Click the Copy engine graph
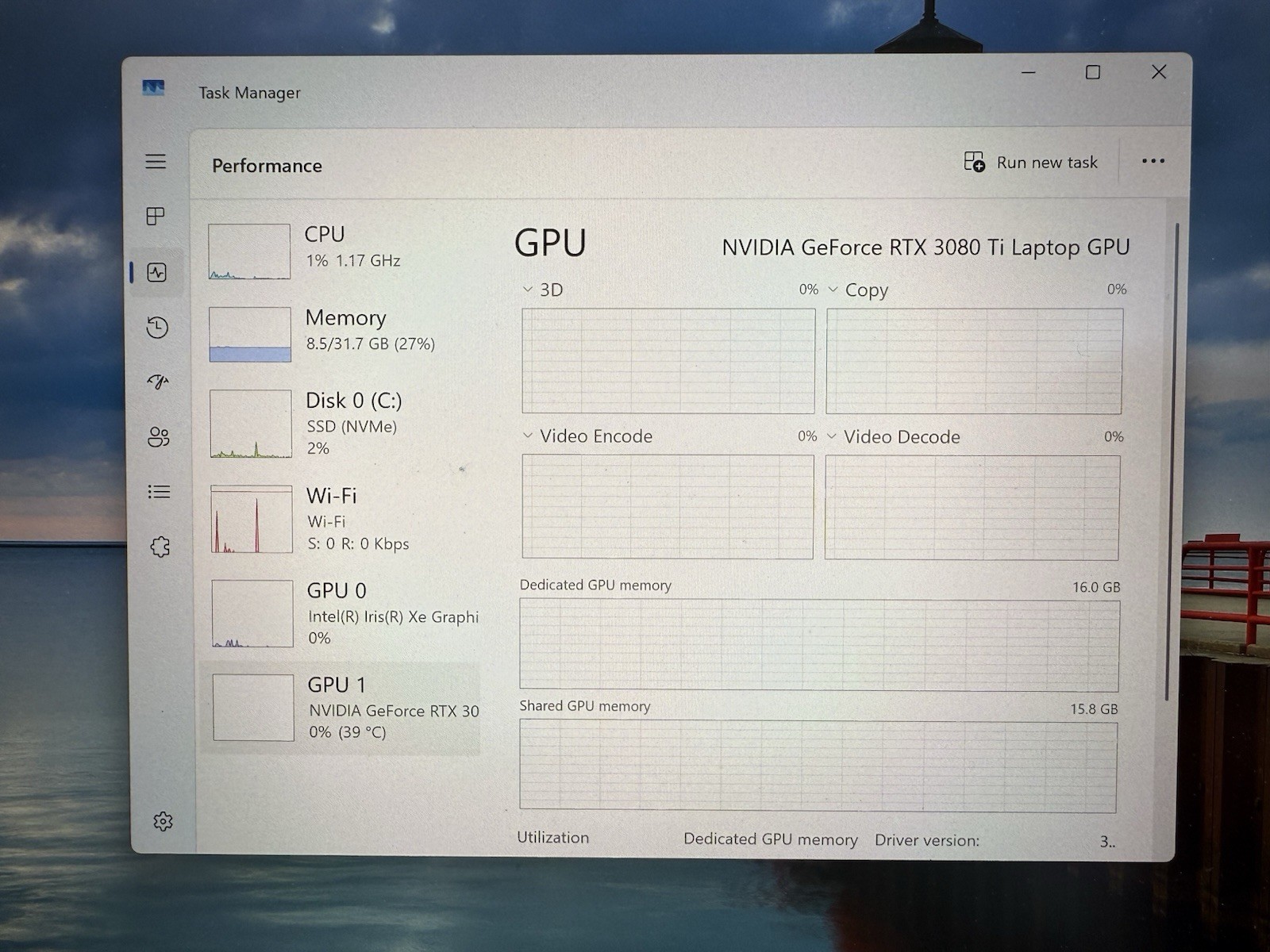The image size is (1270, 952). pos(974,361)
